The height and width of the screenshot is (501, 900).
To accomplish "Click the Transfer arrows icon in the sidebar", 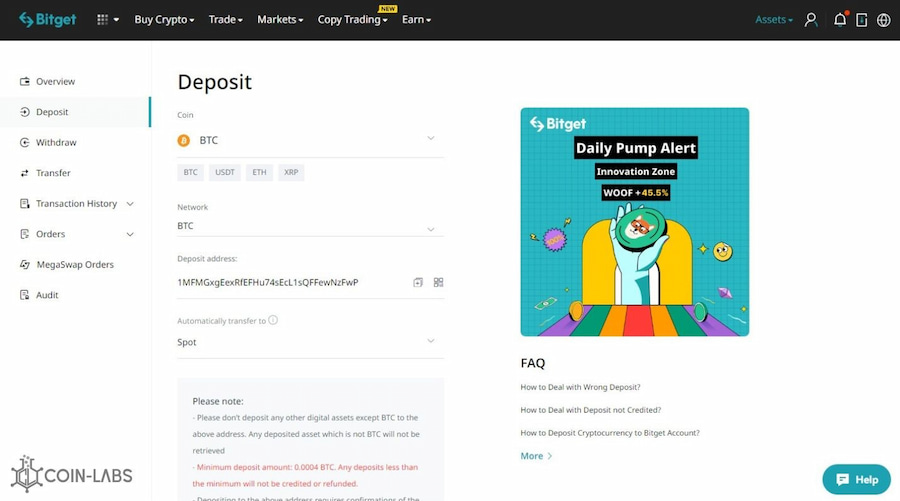I will [25, 173].
